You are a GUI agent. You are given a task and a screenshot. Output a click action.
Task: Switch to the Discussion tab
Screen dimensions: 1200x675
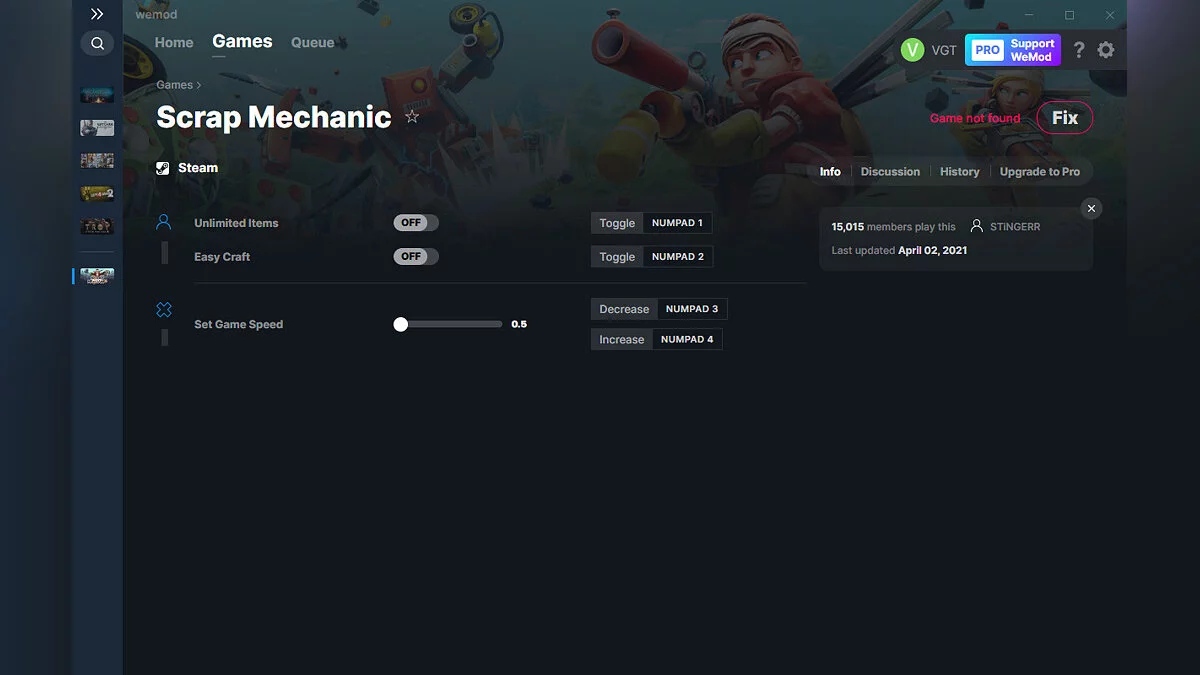(x=889, y=171)
